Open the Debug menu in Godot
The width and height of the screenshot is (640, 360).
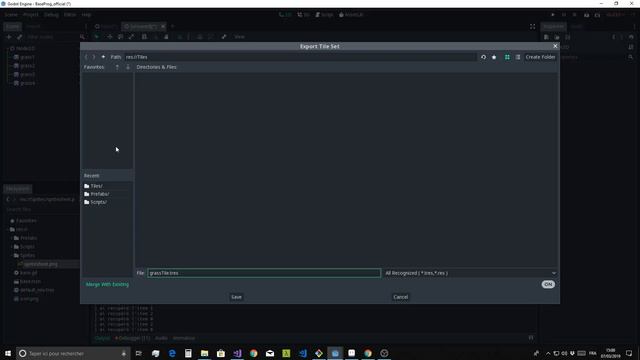[x=51, y=15]
